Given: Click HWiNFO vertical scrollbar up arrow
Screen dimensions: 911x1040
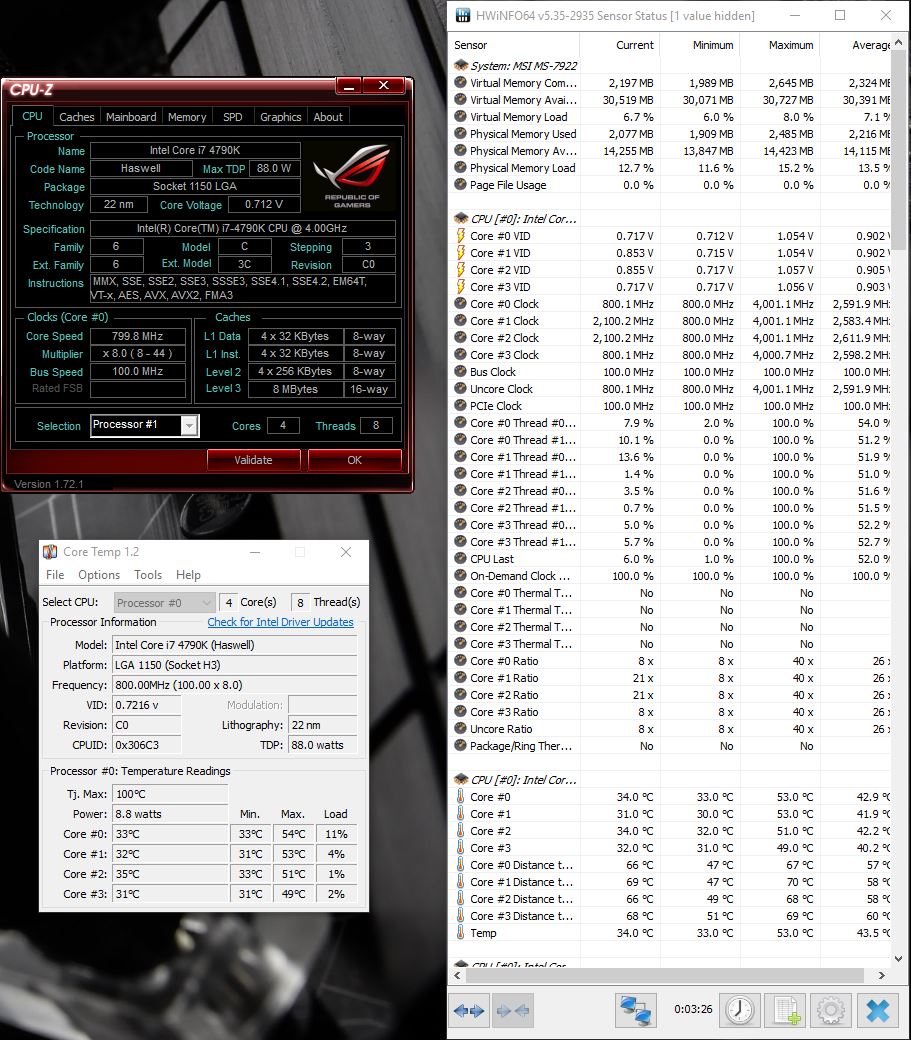Looking at the screenshot, I should pyautogui.click(x=898, y=42).
